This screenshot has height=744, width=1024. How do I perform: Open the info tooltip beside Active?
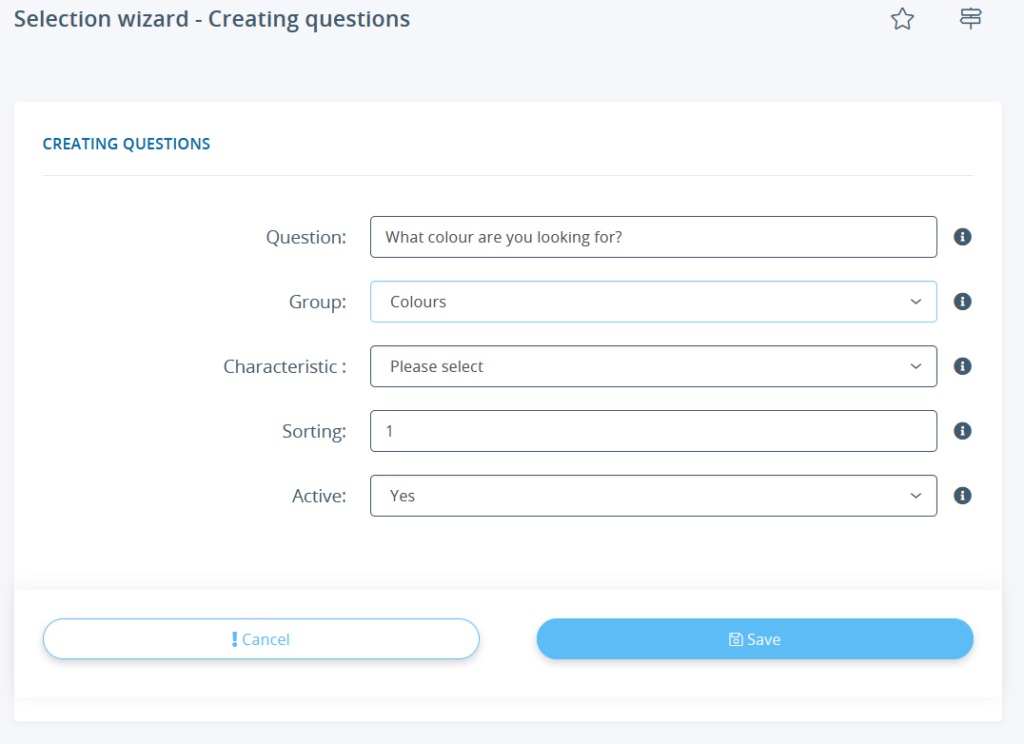point(962,495)
